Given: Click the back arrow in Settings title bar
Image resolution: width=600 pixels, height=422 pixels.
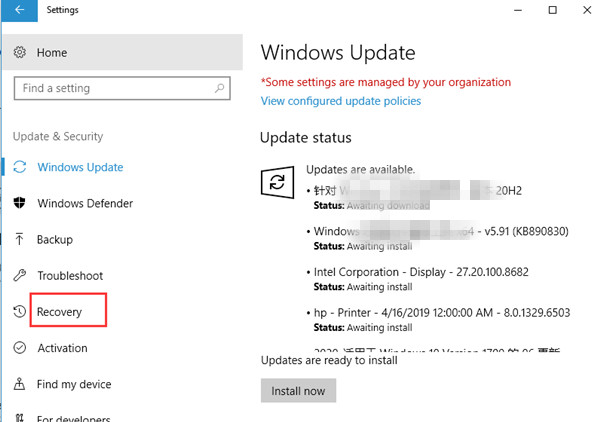Looking at the screenshot, I should [x=19, y=11].
